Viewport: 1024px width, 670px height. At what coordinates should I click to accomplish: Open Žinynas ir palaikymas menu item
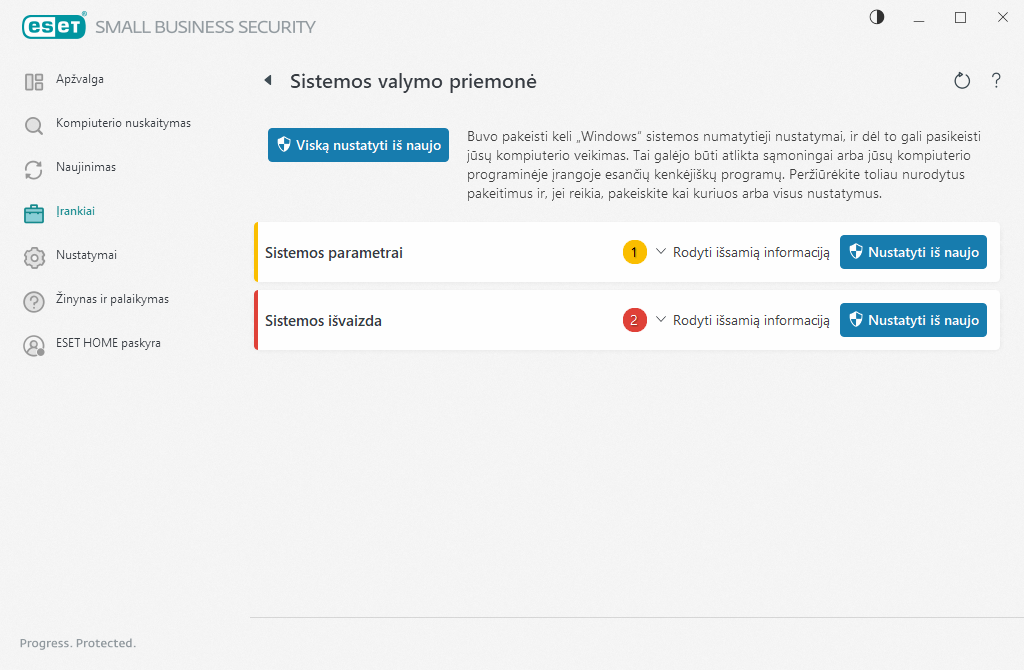click(112, 299)
